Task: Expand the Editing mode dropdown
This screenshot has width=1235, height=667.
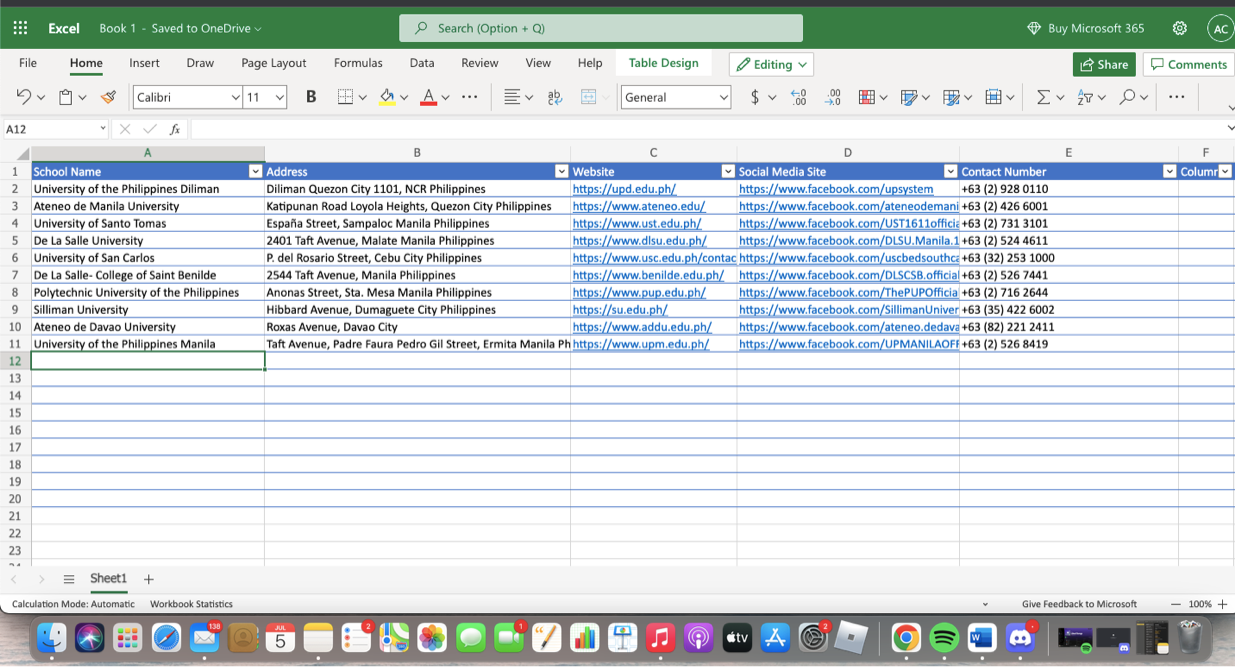Action: click(x=771, y=64)
